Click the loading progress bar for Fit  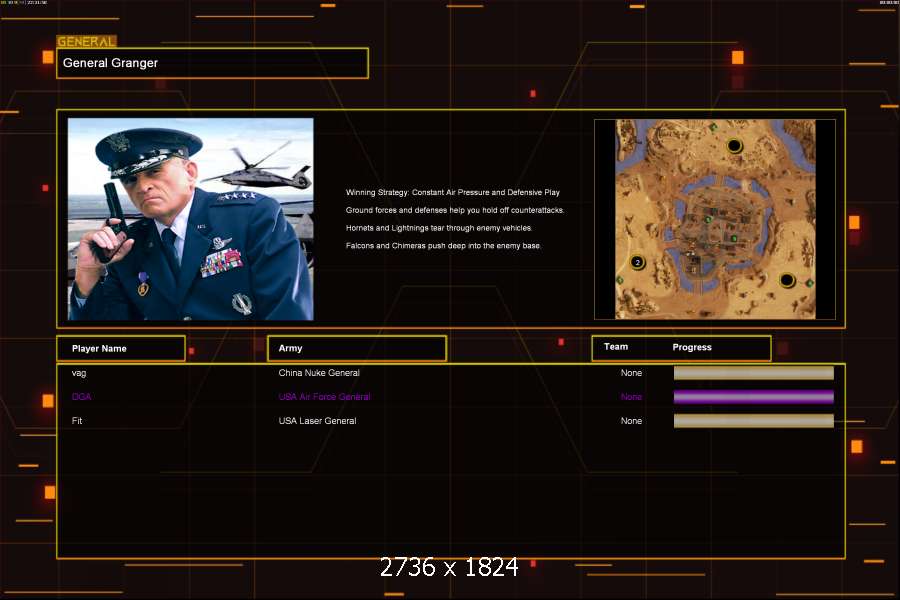pos(754,421)
